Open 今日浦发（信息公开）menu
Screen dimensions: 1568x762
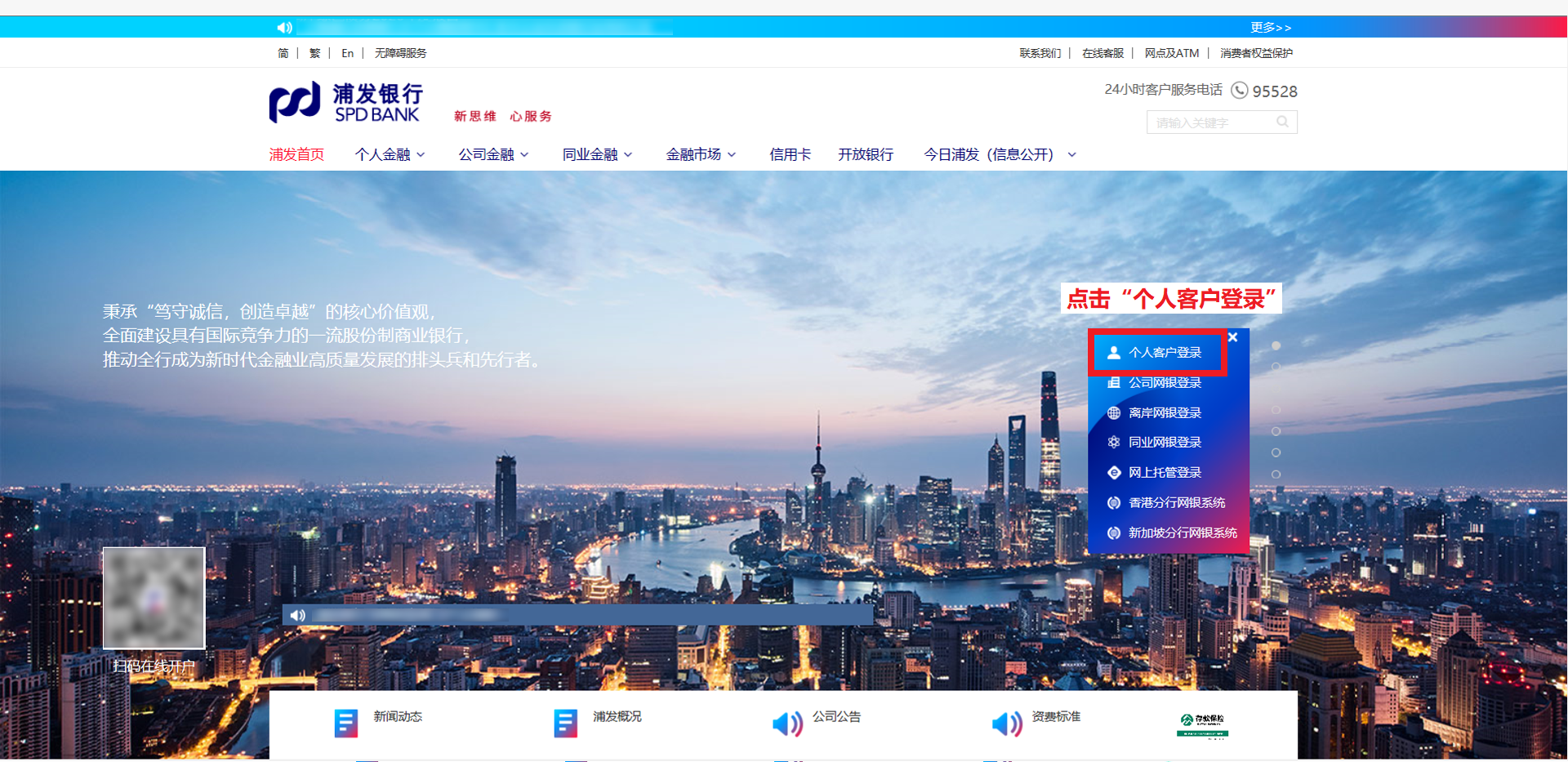coord(988,154)
